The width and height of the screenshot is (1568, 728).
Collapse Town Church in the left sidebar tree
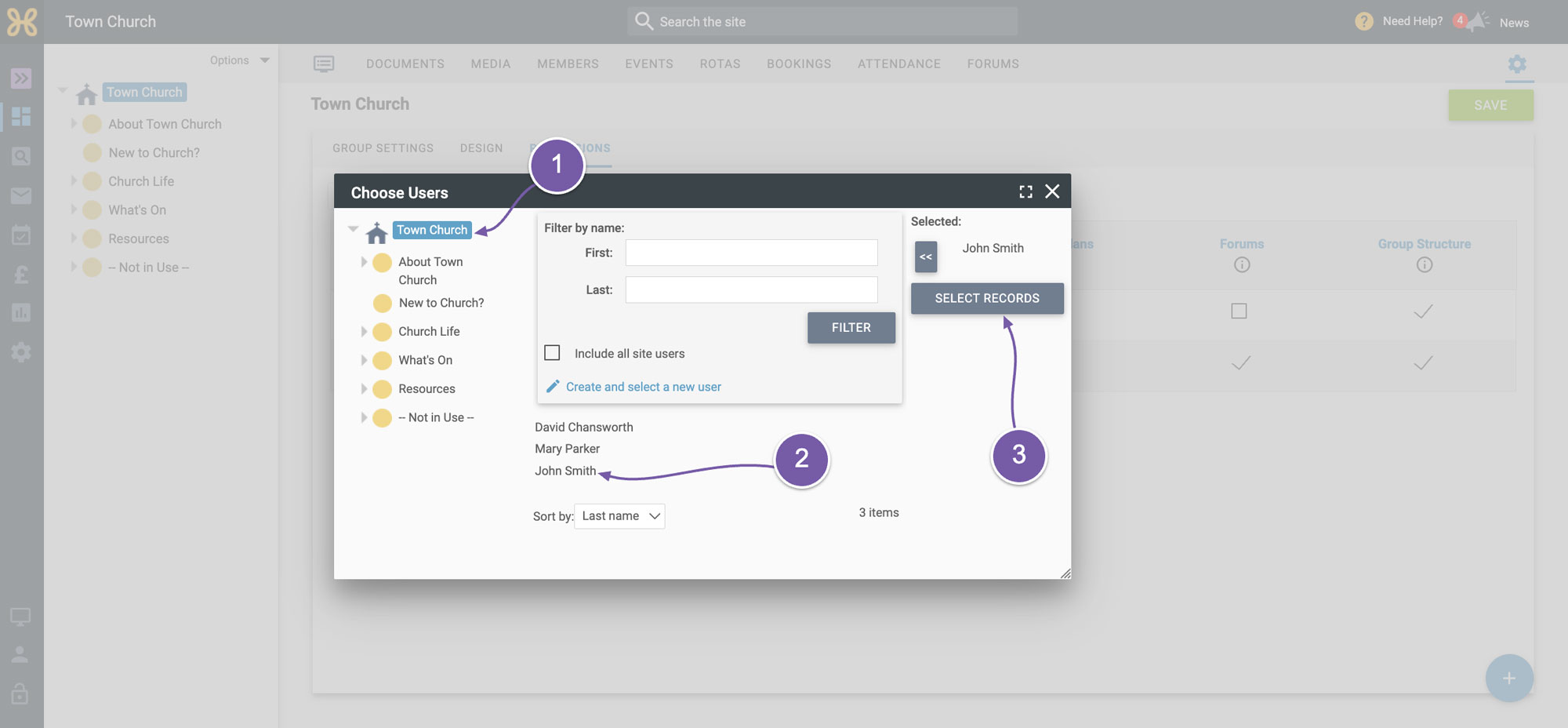[x=63, y=91]
